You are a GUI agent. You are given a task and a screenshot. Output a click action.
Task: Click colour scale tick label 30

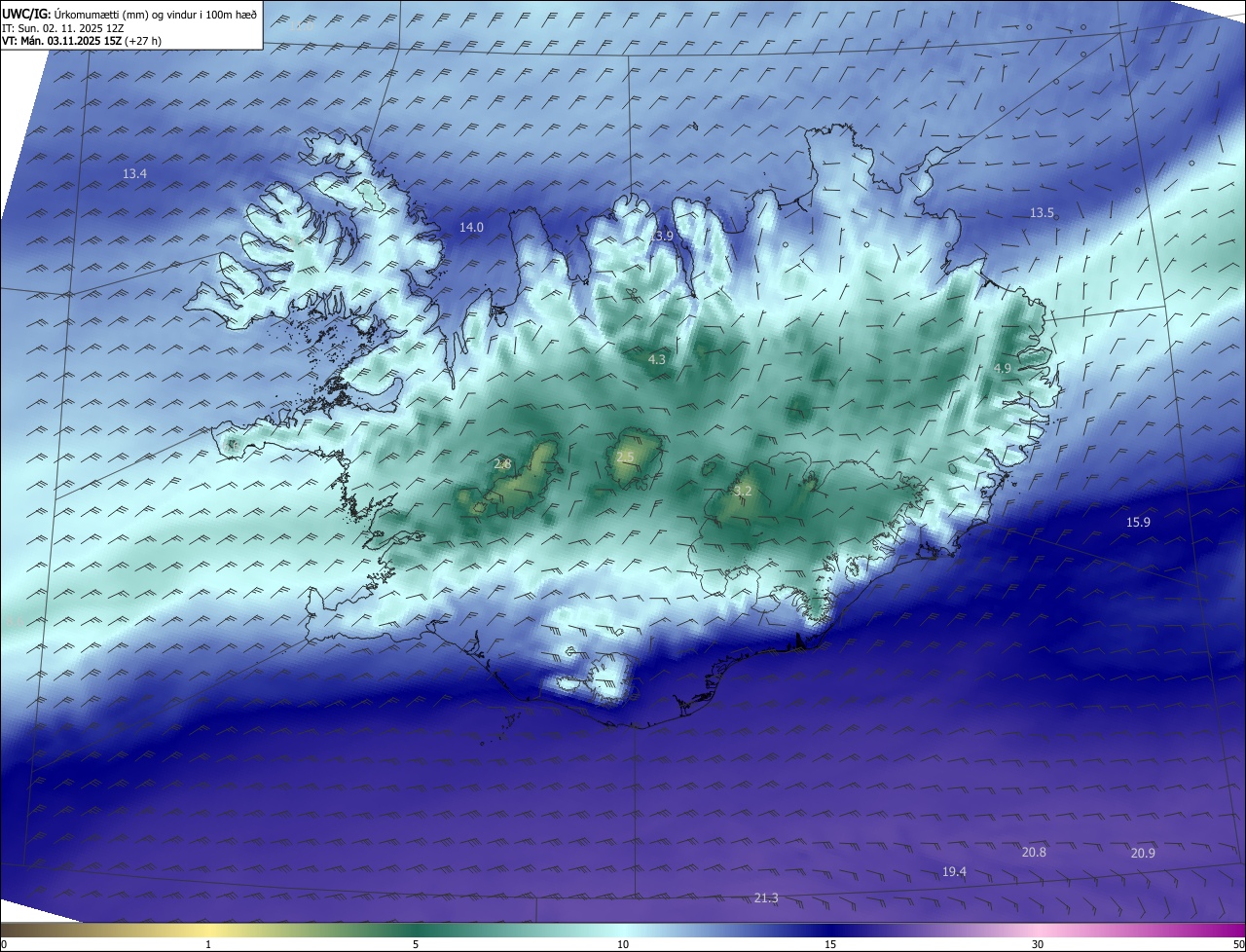coord(1038,944)
